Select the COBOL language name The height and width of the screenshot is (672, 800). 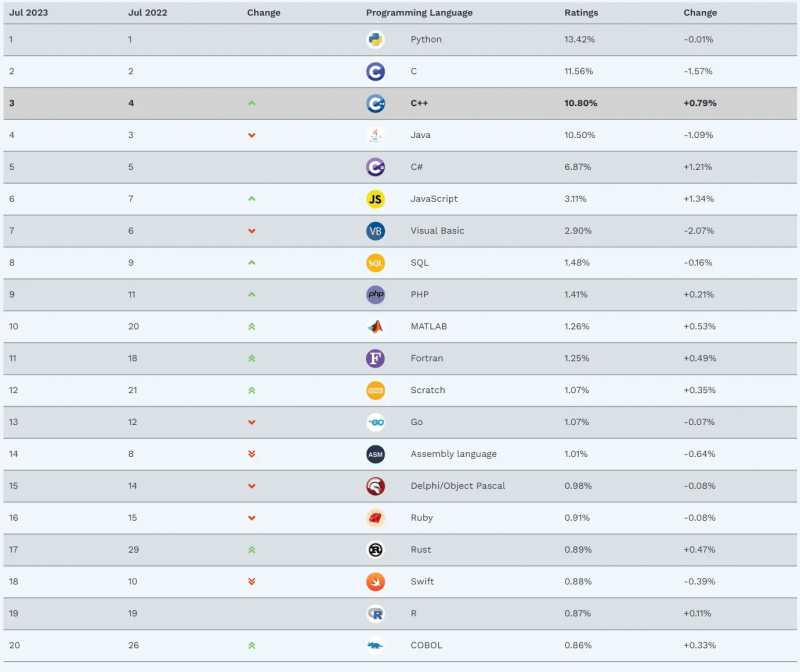pos(426,645)
